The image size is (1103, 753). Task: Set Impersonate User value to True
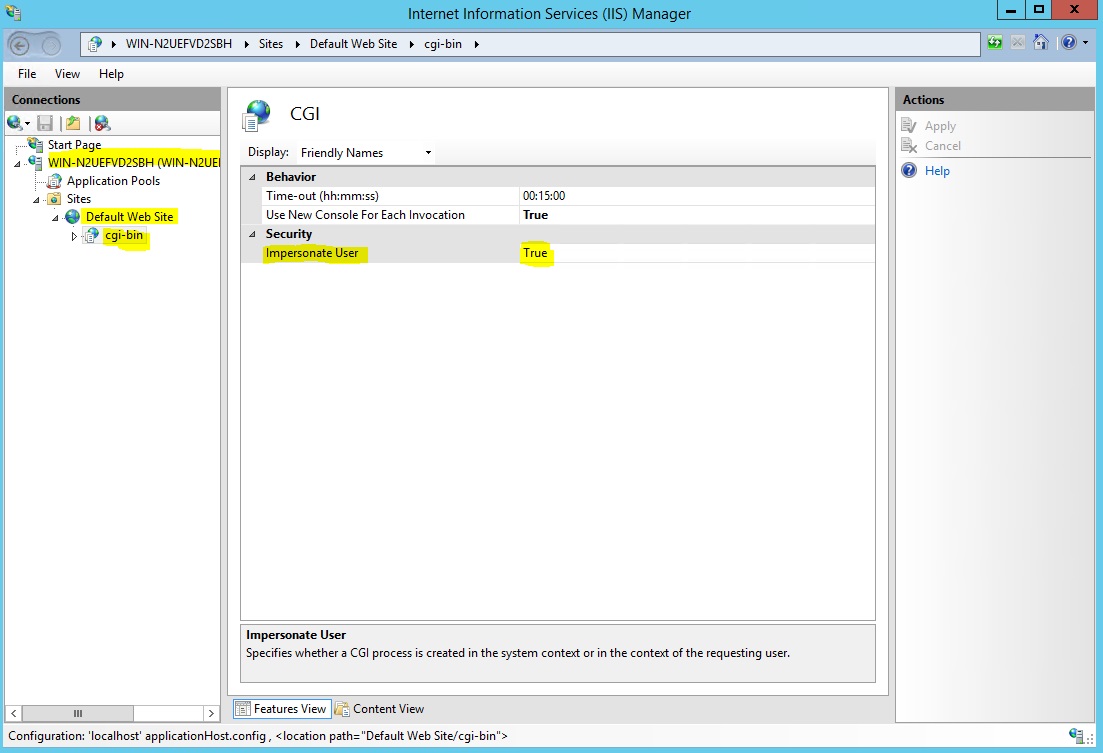536,253
